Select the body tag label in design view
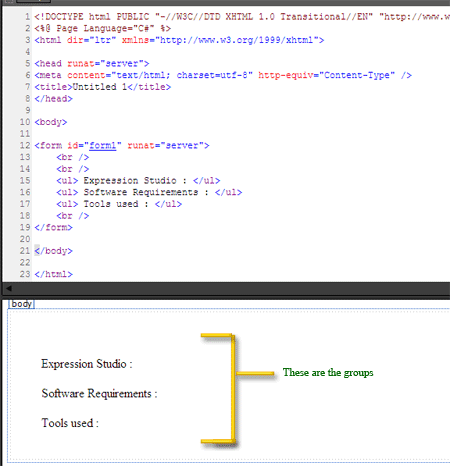 (x=21, y=304)
